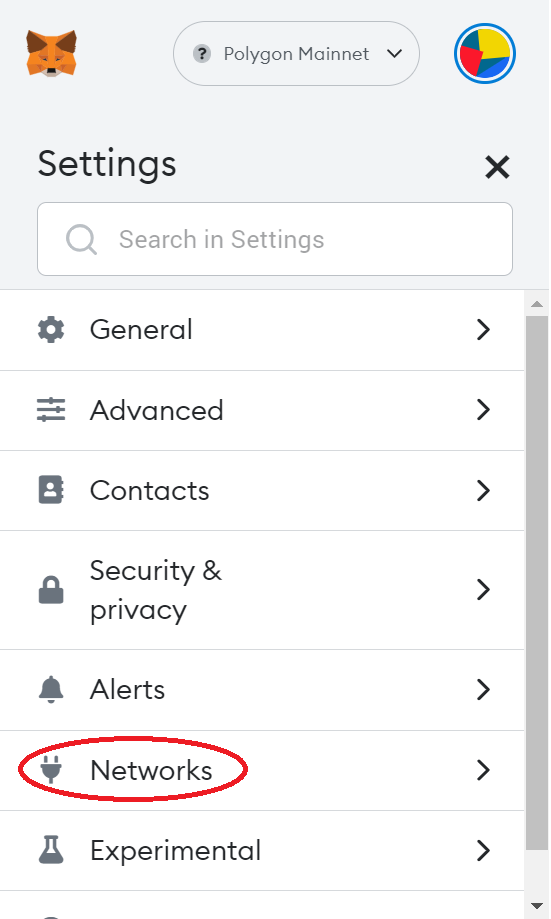Viewport: 551px width, 919px height.
Task: Click the General gear icon
Action: (x=51, y=329)
